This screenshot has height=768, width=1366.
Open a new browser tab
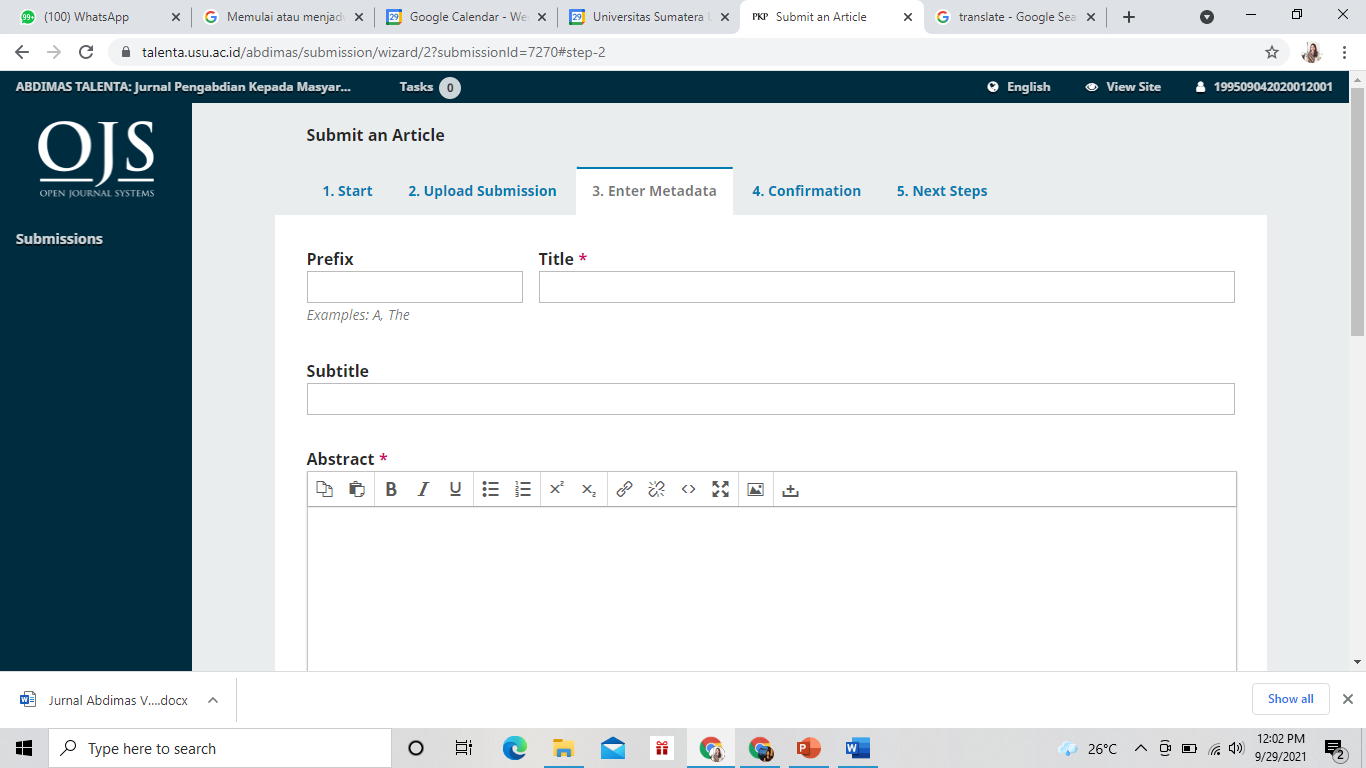click(x=1129, y=17)
